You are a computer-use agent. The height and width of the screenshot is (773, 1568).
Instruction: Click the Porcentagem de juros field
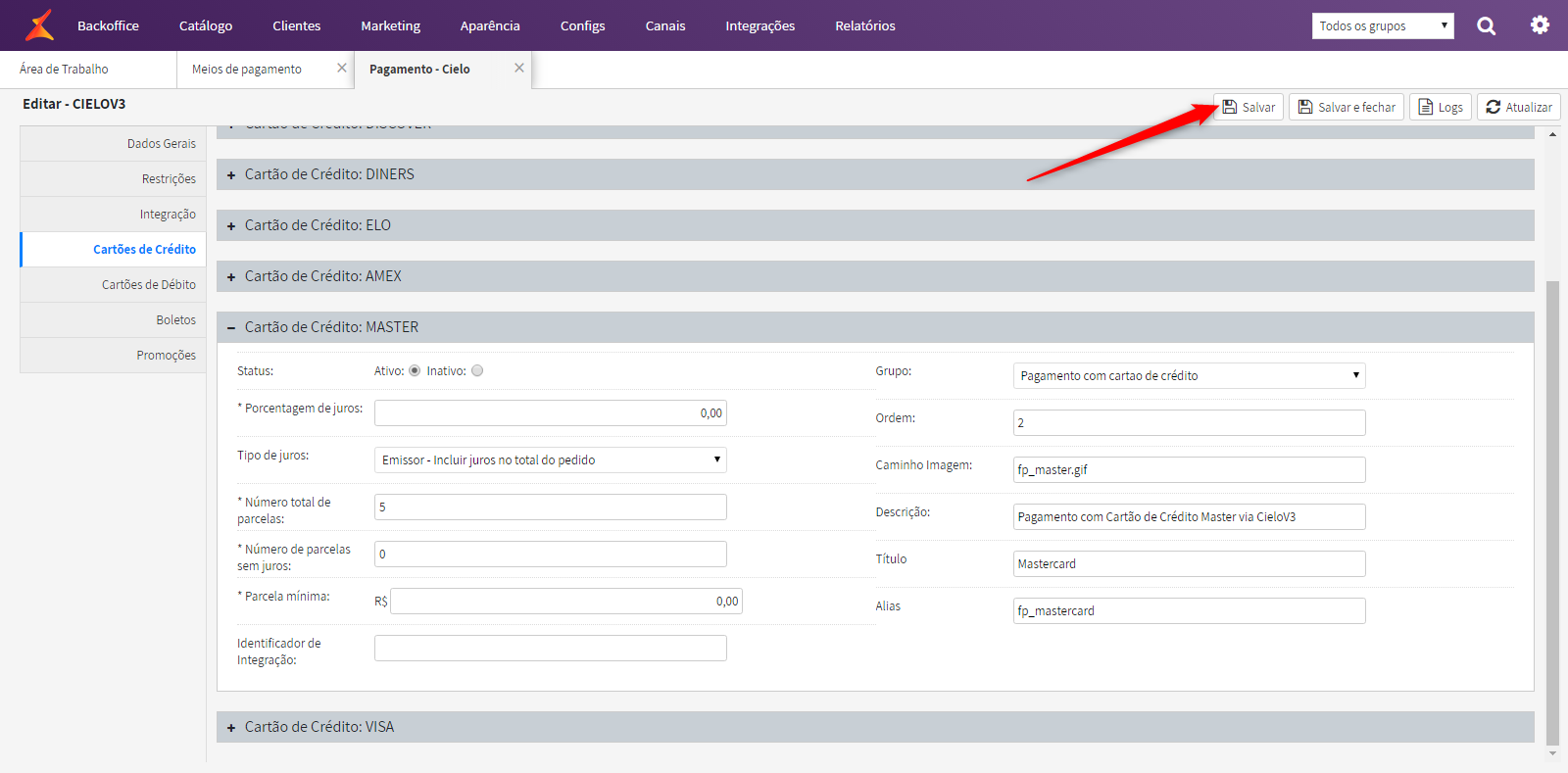point(551,412)
